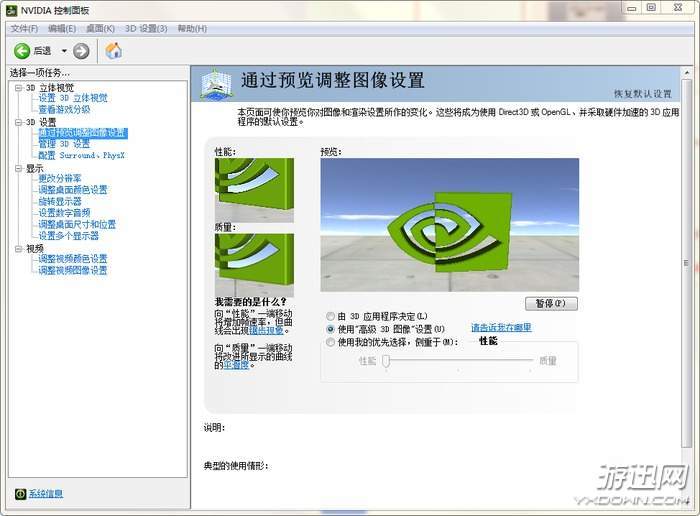Collapse the 显示 tree node
The height and width of the screenshot is (516, 700).
[x=19, y=168]
